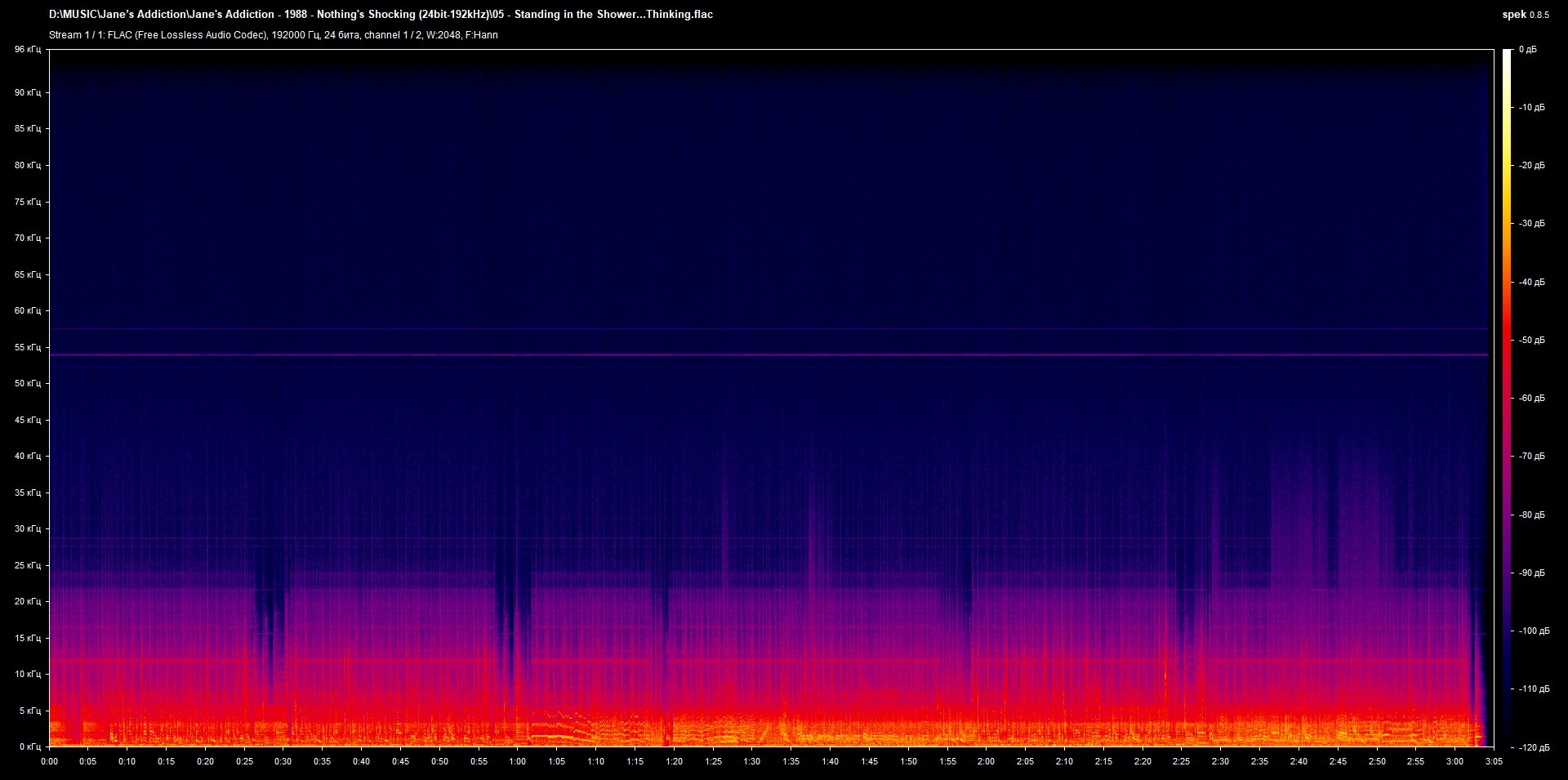Select the 0:00 start time label
This screenshot has width=1568, height=780.
[x=49, y=761]
